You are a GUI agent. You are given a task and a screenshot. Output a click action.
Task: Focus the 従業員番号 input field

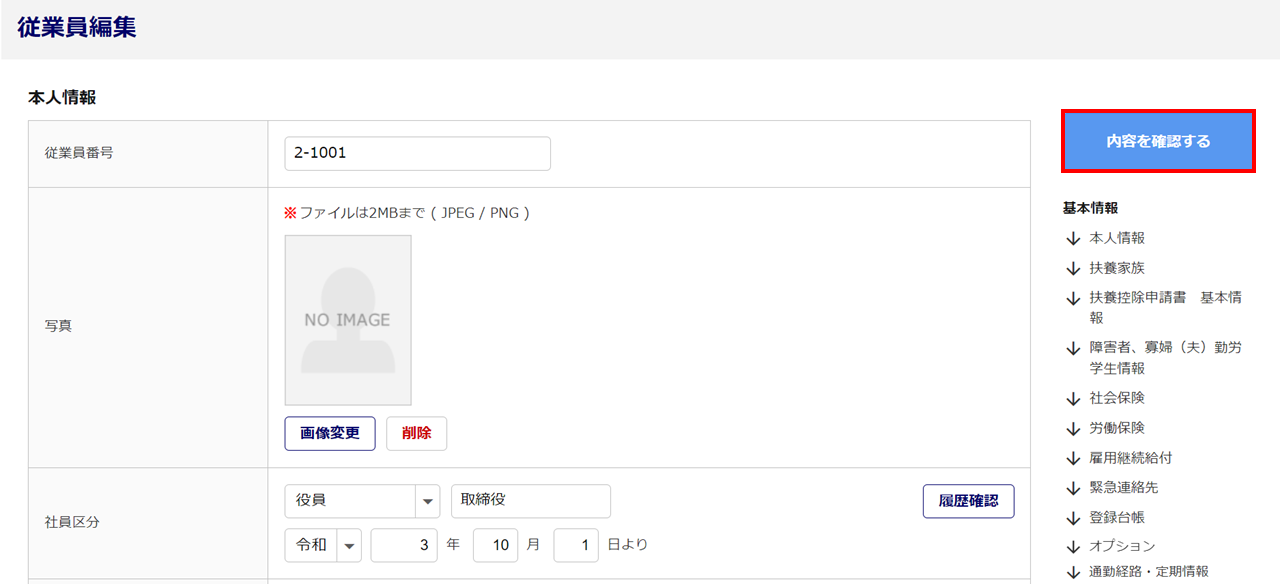[417, 154]
